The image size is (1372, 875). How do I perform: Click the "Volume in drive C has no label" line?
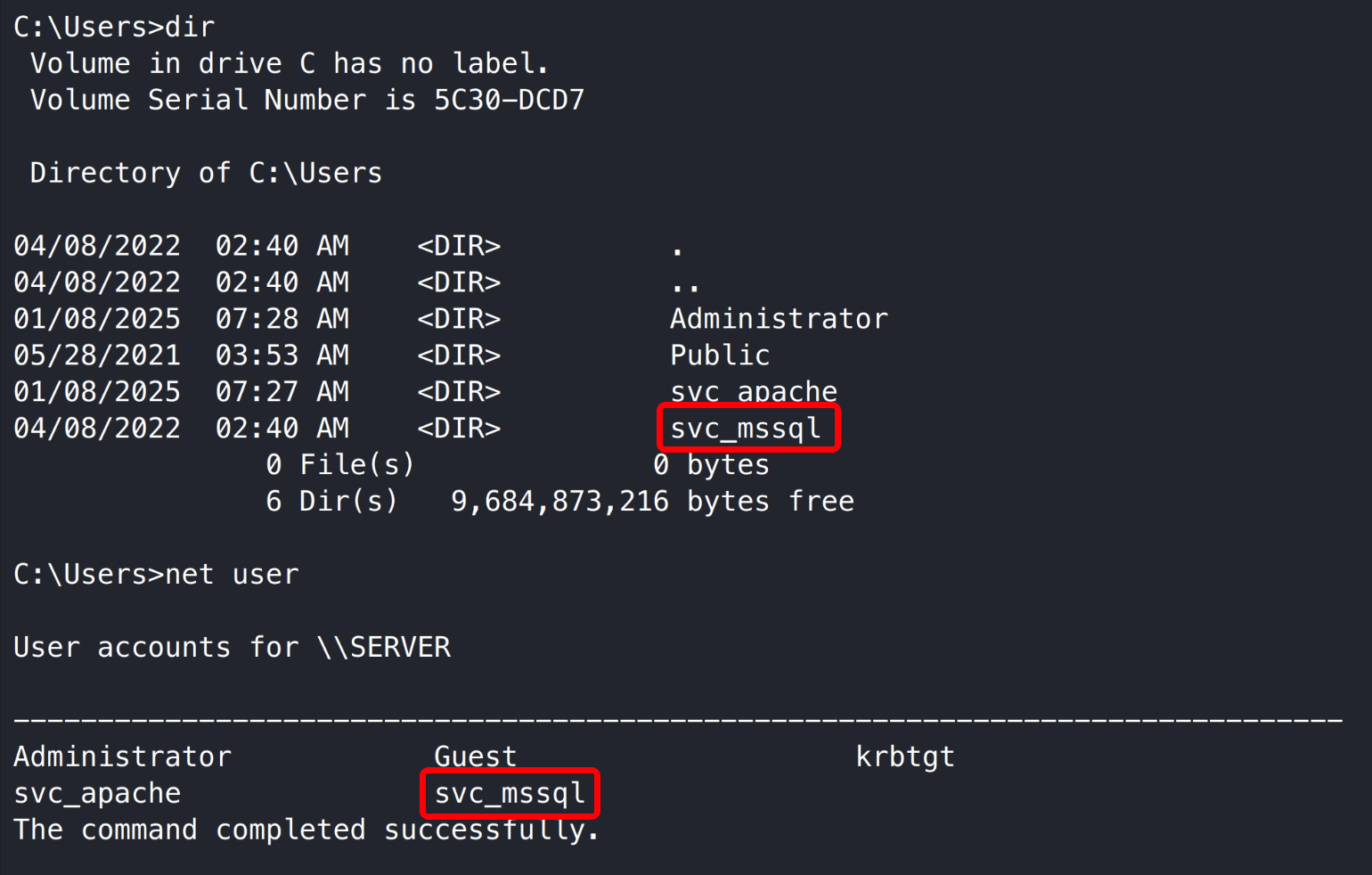click(289, 63)
